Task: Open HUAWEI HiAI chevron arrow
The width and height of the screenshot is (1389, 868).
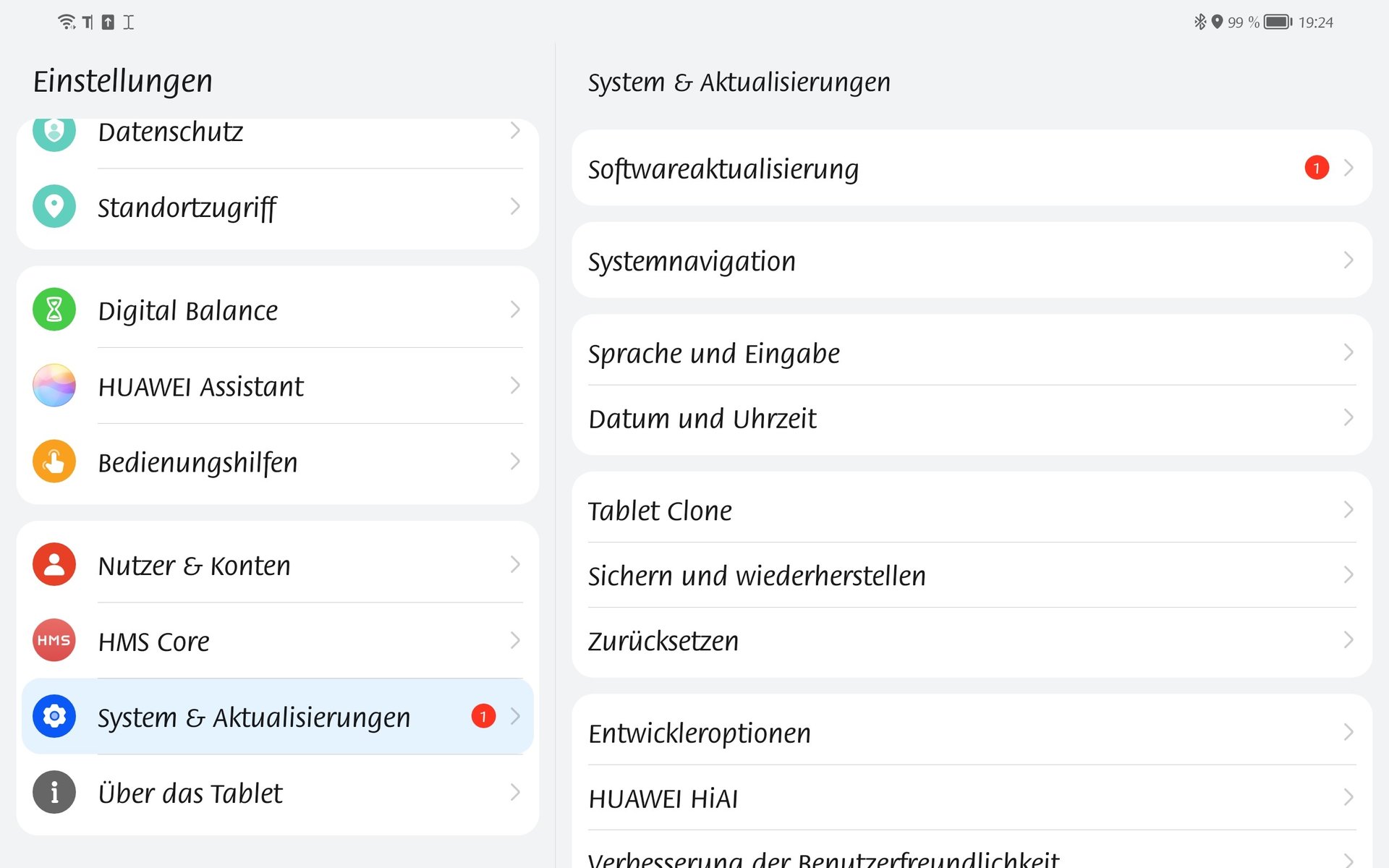Action: click(x=1348, y=797)
